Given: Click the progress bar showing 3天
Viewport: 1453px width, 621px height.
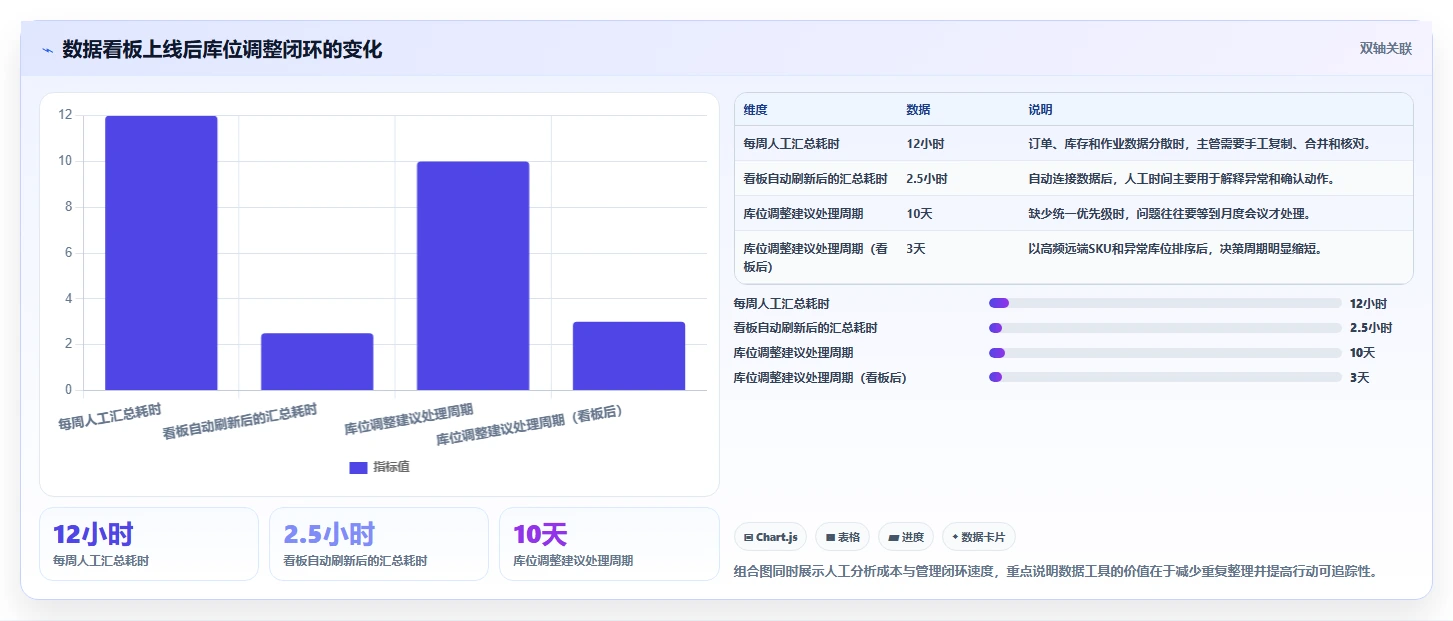Looking at the screenshot, I should 1165,377.
